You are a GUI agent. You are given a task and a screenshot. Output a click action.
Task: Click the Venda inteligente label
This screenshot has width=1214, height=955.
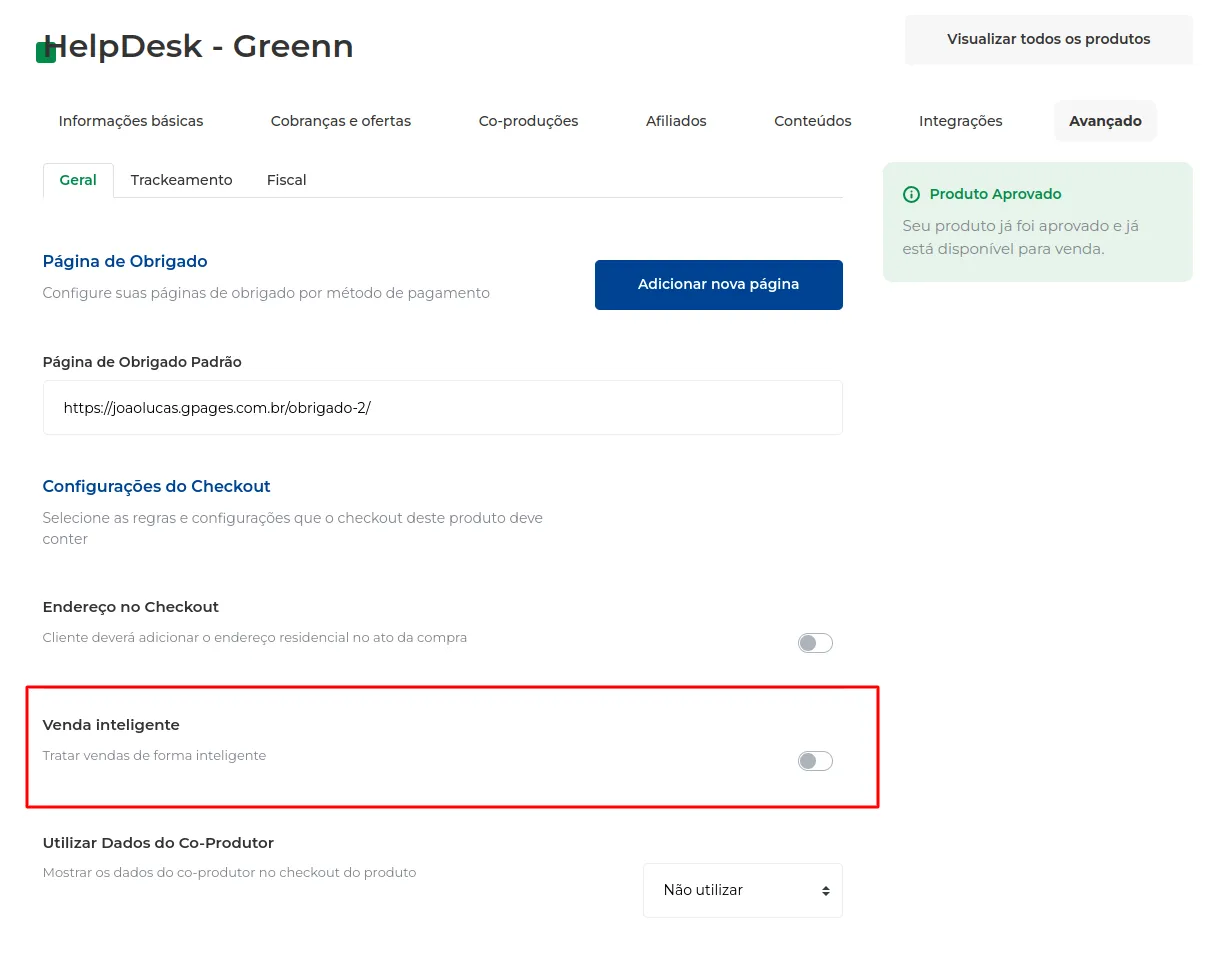pos(111,725)
